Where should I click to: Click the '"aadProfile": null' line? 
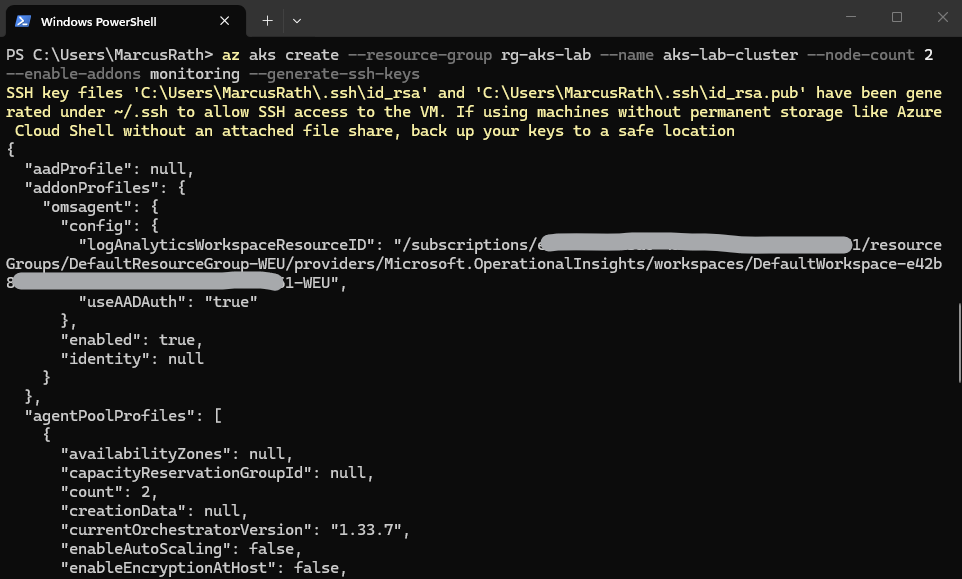[109, 169]
